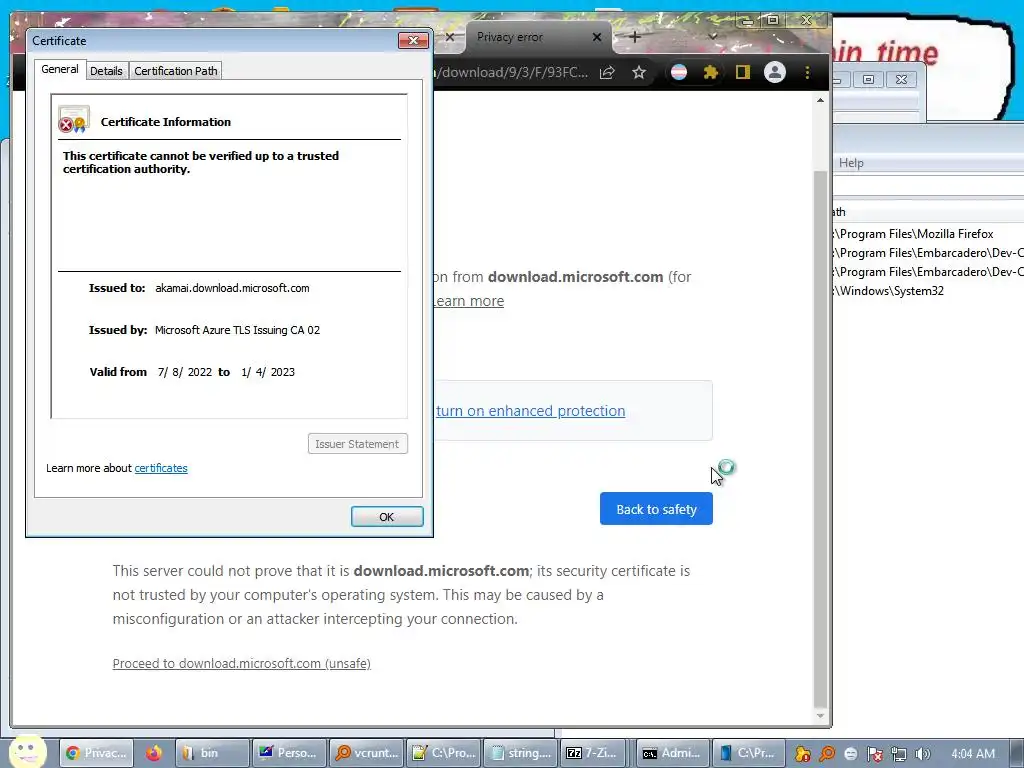Open the network tray icon
The image size is (1024, 768).
point(899,754)
